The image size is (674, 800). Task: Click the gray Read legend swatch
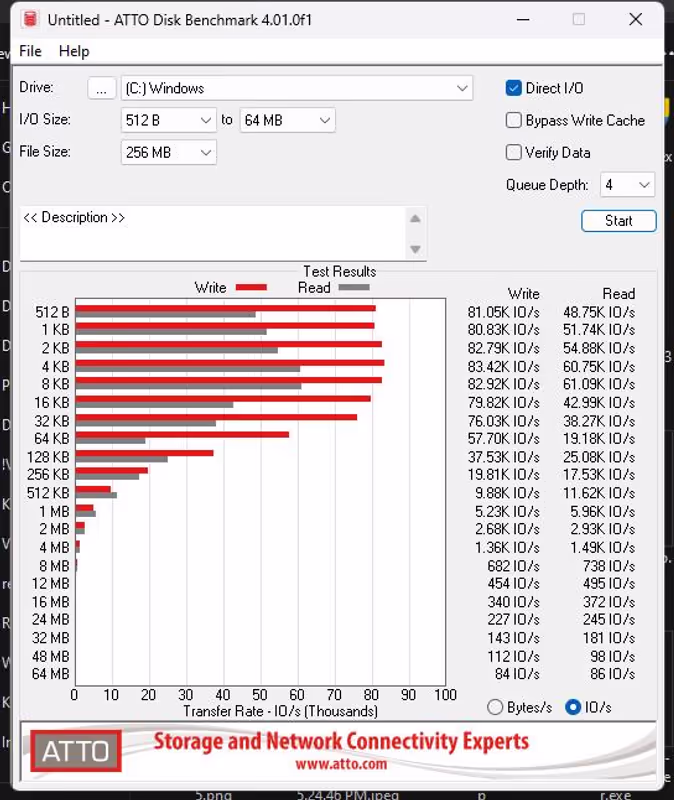tap(354, 287)
